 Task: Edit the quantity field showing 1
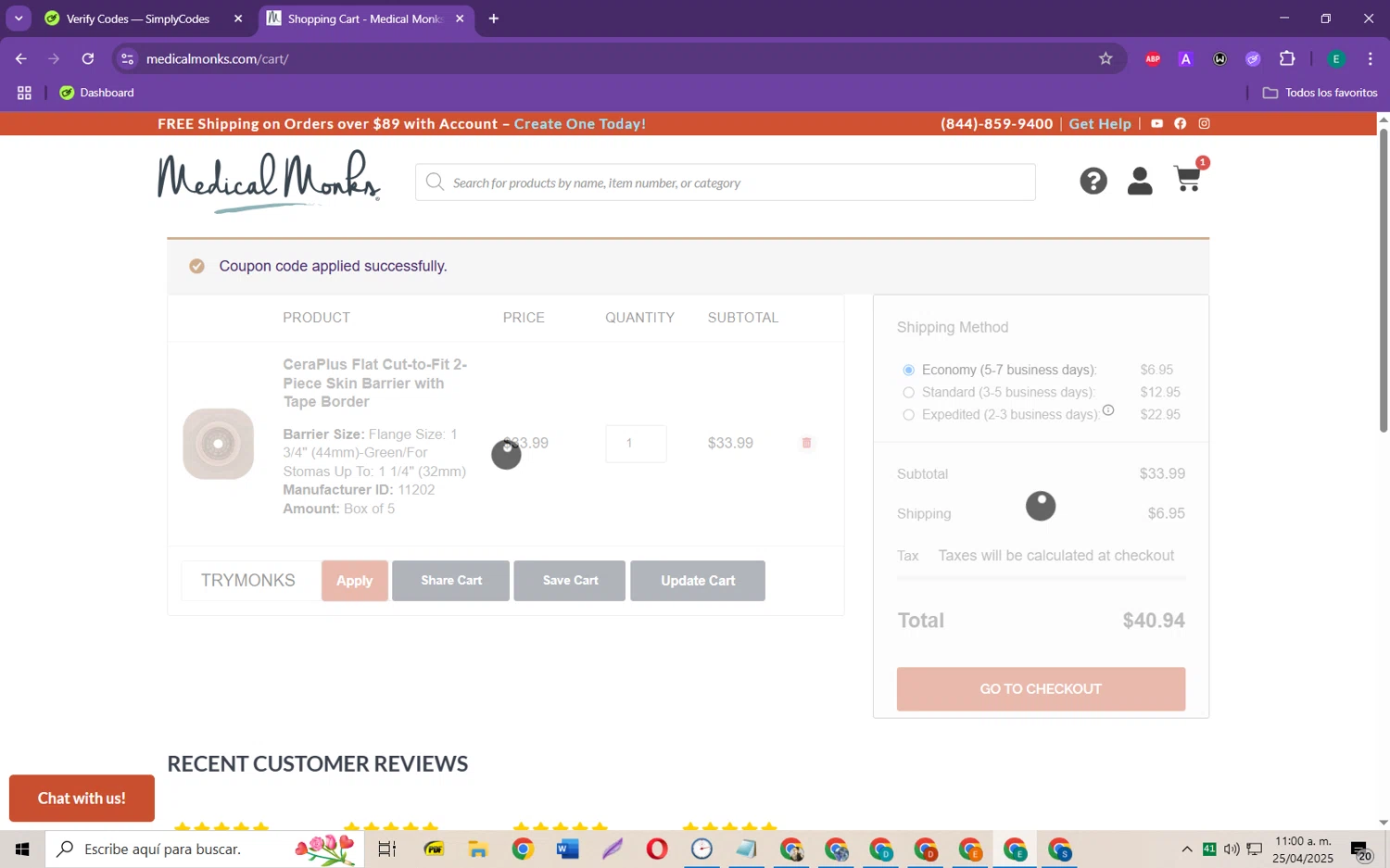[x=636, y=444]
